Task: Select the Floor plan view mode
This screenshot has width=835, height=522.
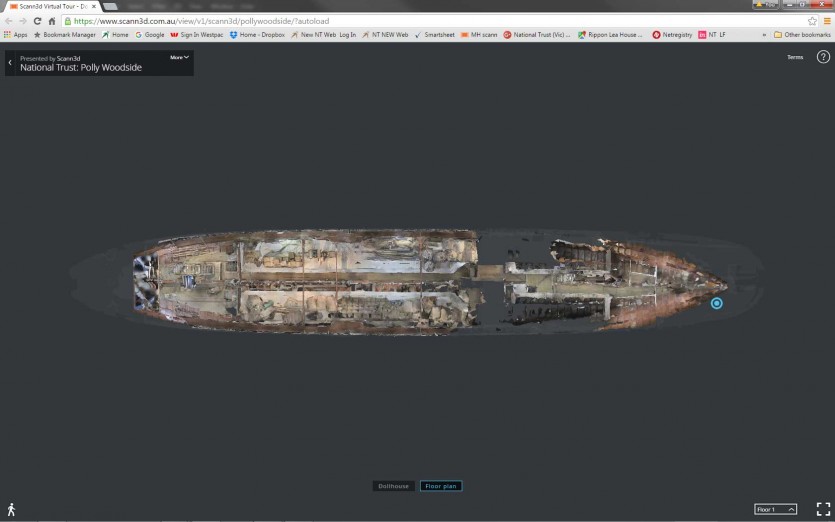Action: (441, 486)
